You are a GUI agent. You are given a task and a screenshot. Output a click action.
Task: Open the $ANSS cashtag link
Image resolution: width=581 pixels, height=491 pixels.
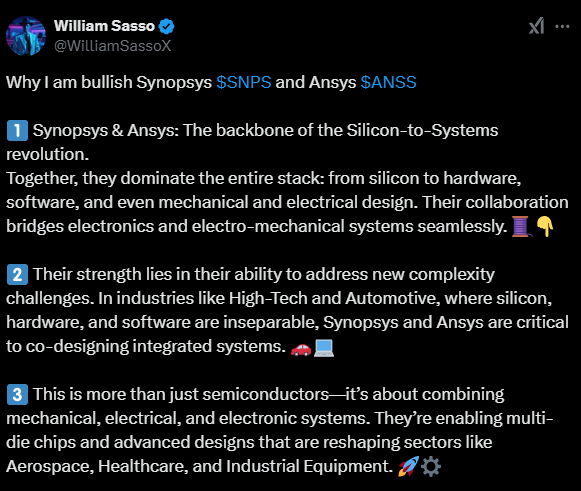coord(389,82)
